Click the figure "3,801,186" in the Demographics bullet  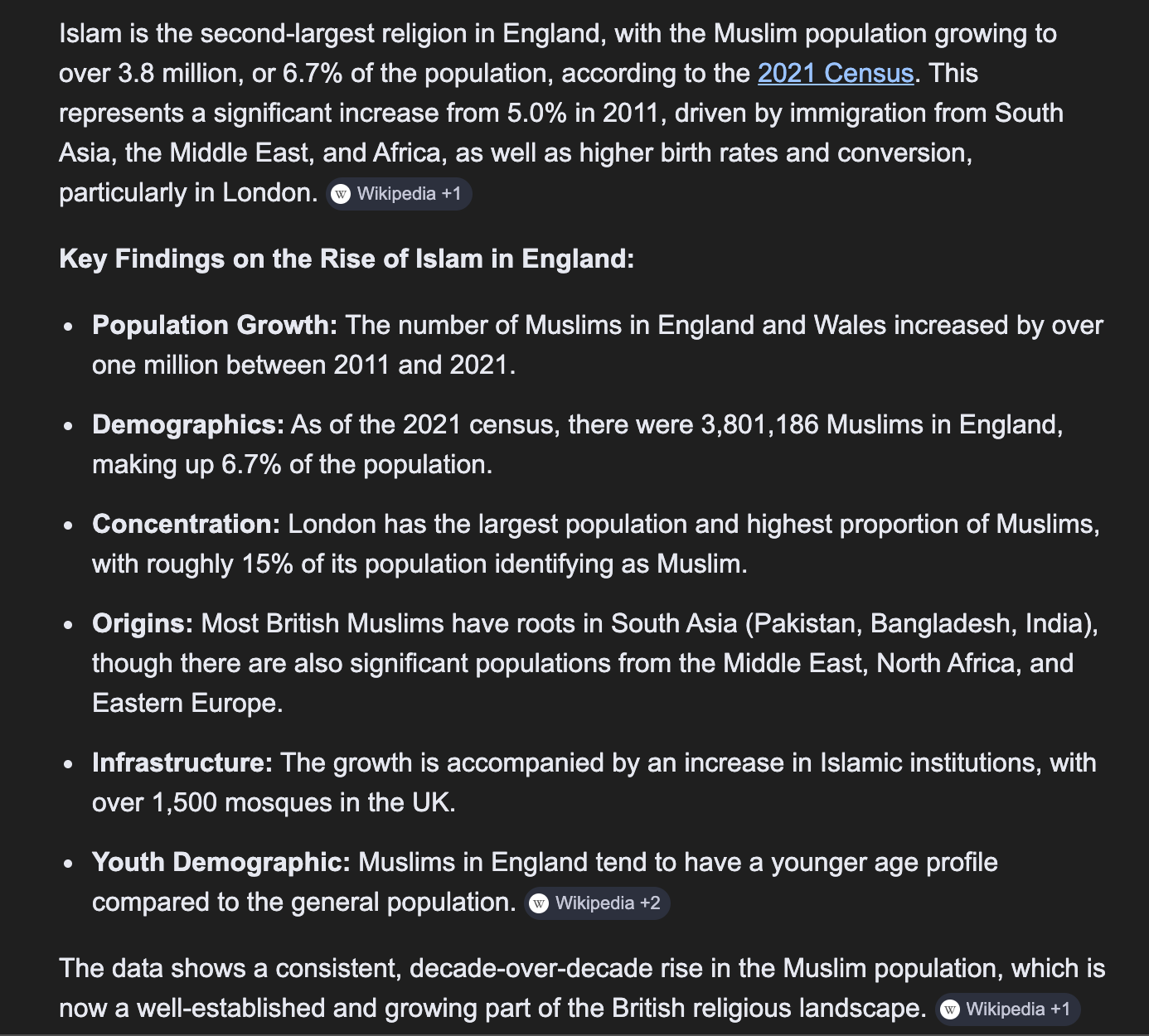(x=759, y=425)
